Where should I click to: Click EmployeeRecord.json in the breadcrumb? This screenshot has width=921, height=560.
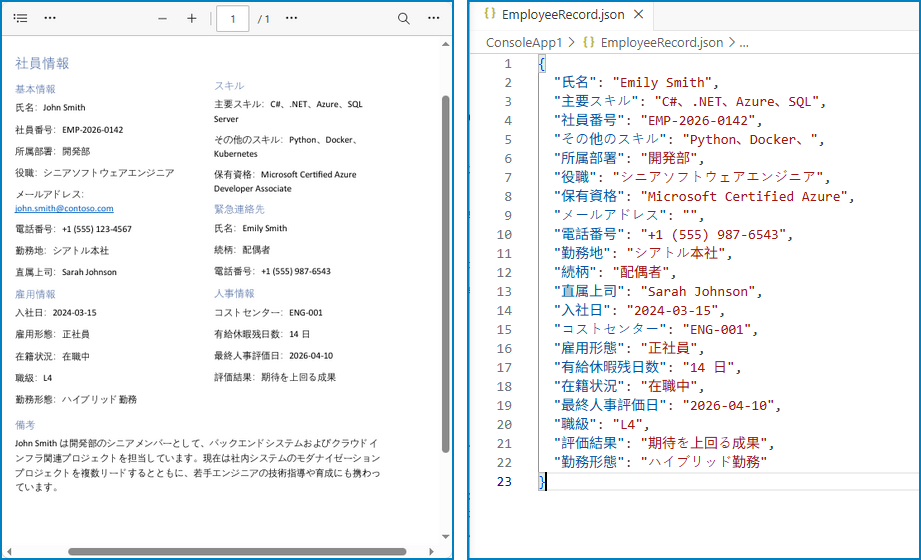coord(661,43)
